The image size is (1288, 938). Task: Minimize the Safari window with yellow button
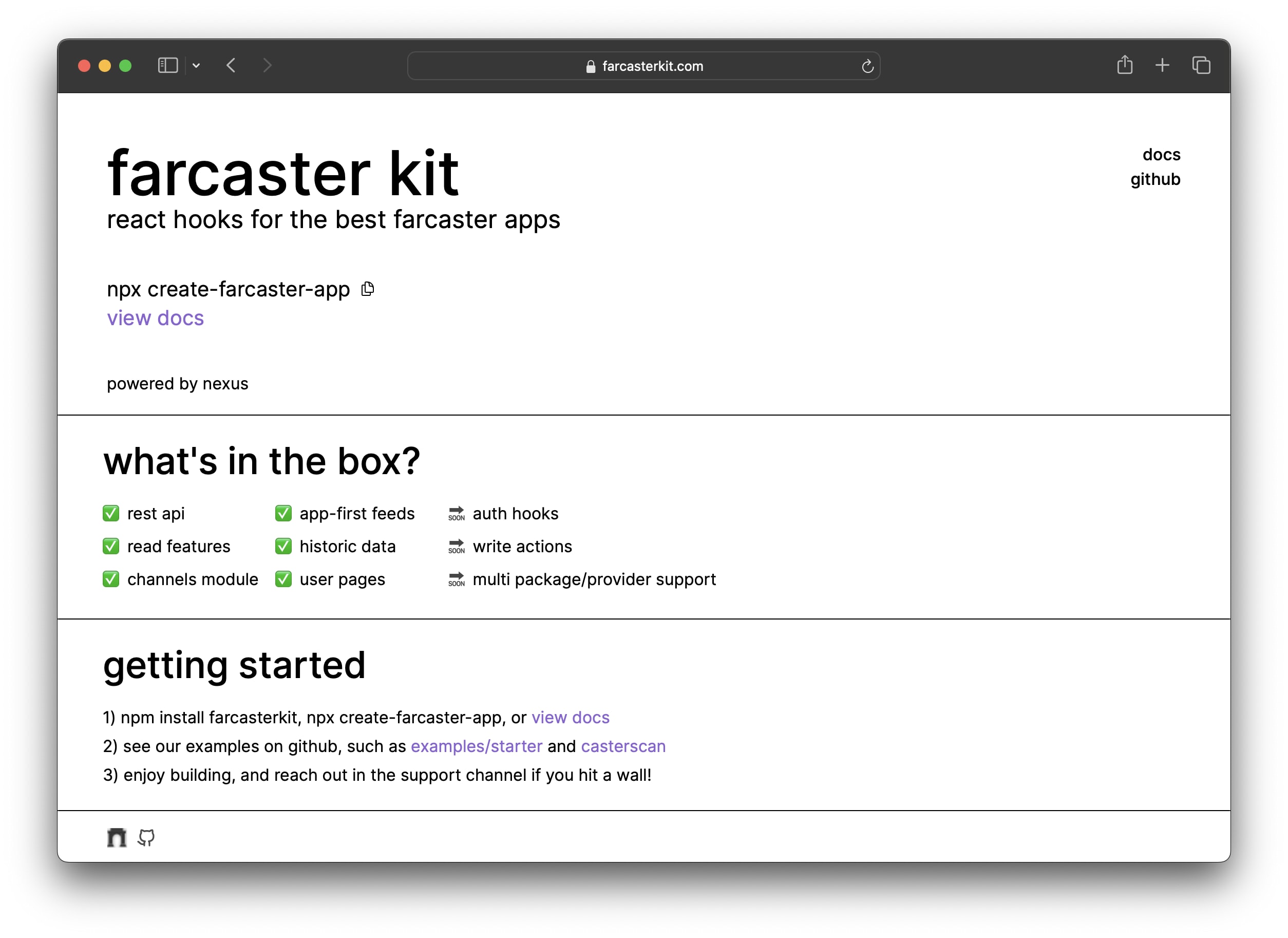point(104,66)
